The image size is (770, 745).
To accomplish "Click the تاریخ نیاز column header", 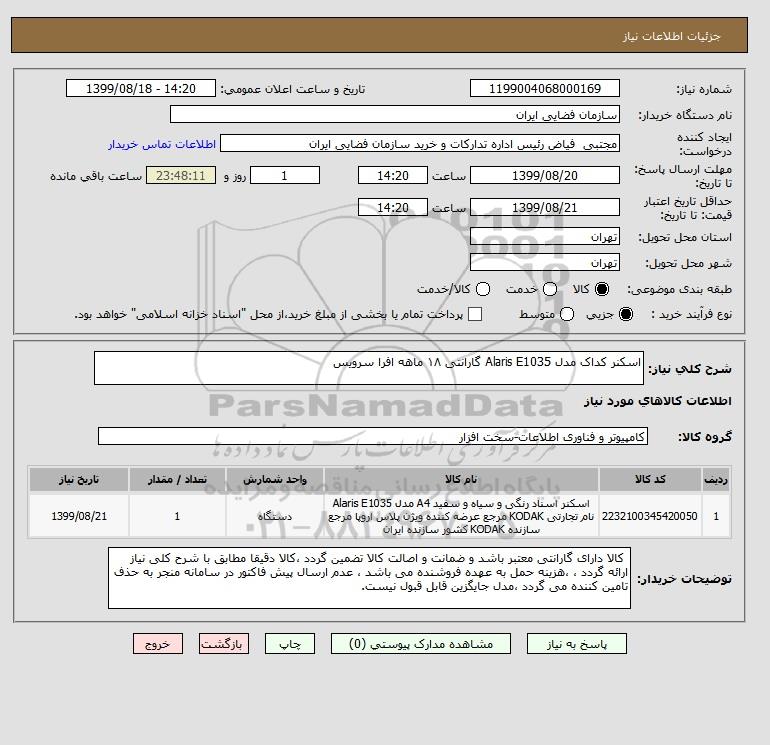I will pyautogui.click(x=79, y=479).
